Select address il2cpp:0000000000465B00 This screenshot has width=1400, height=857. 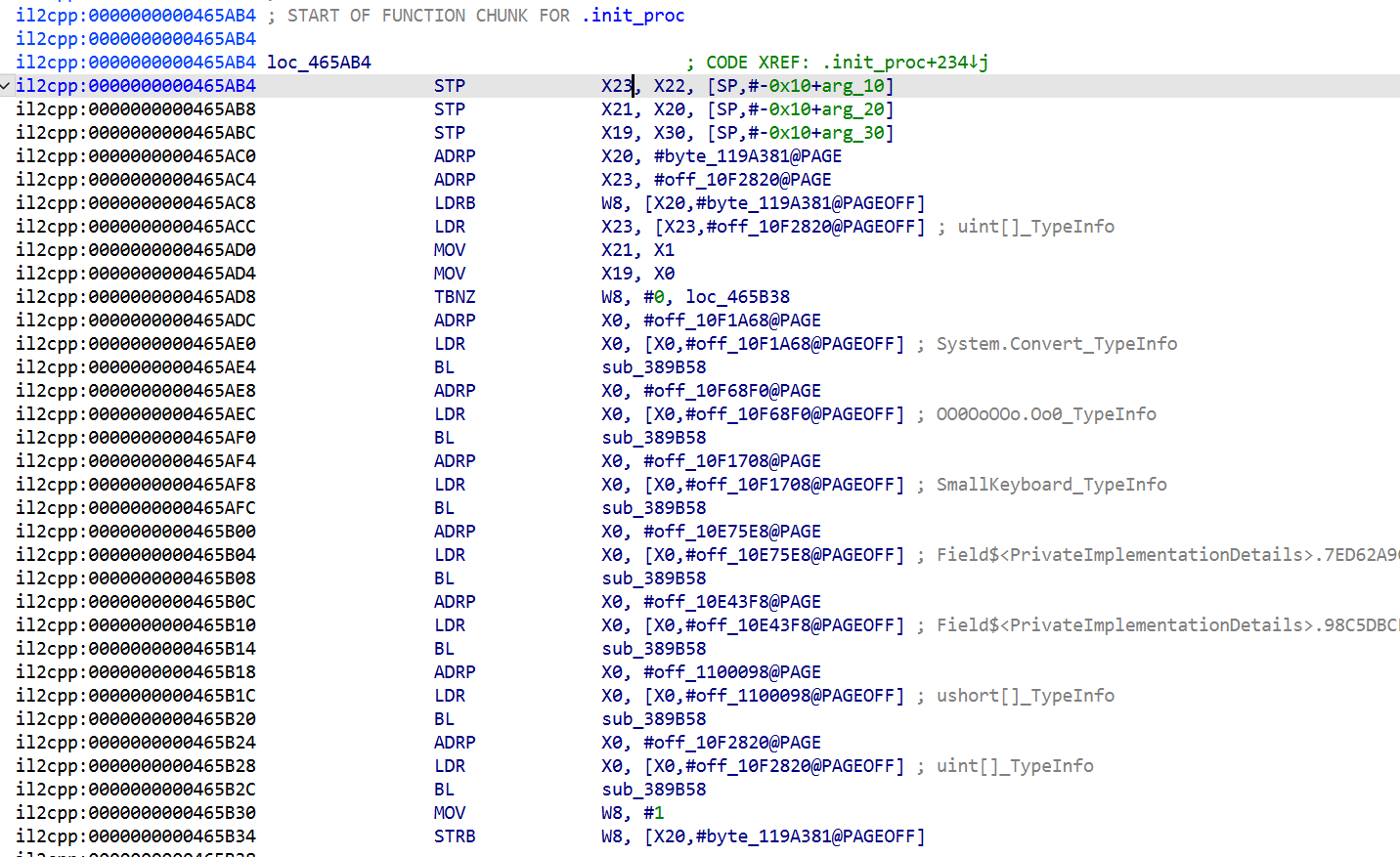click(x=136, y=532)
